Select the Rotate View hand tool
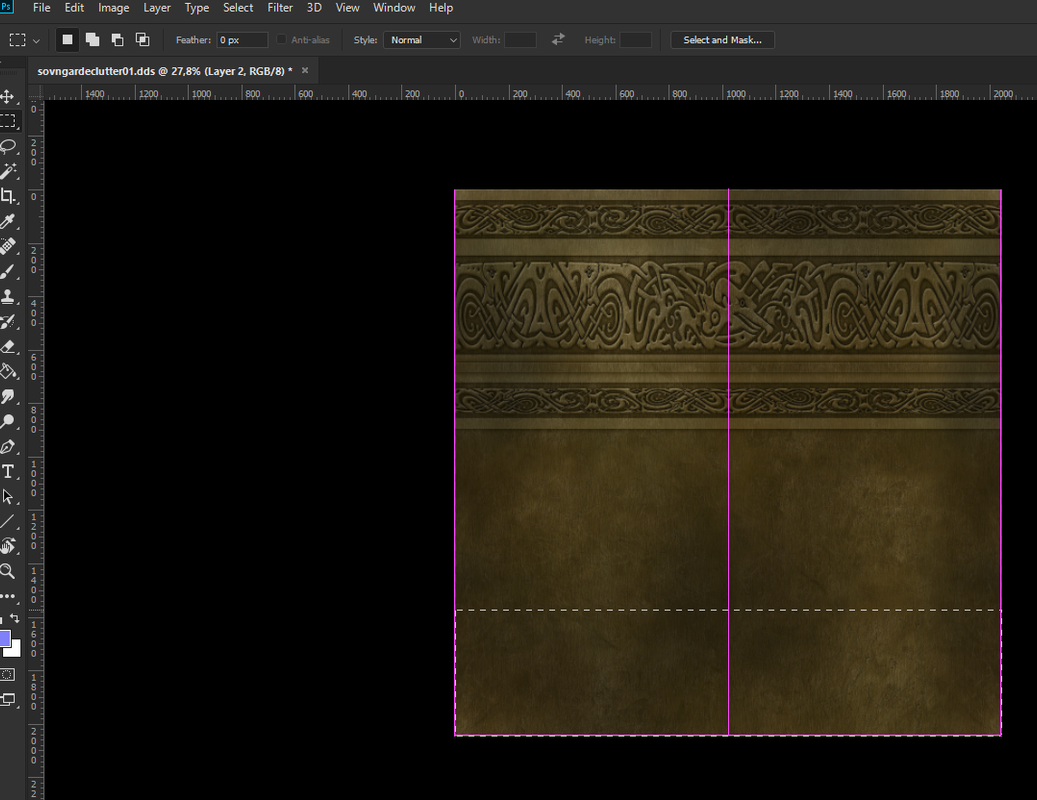This screenshot has height=800, width=1037. 8,546
